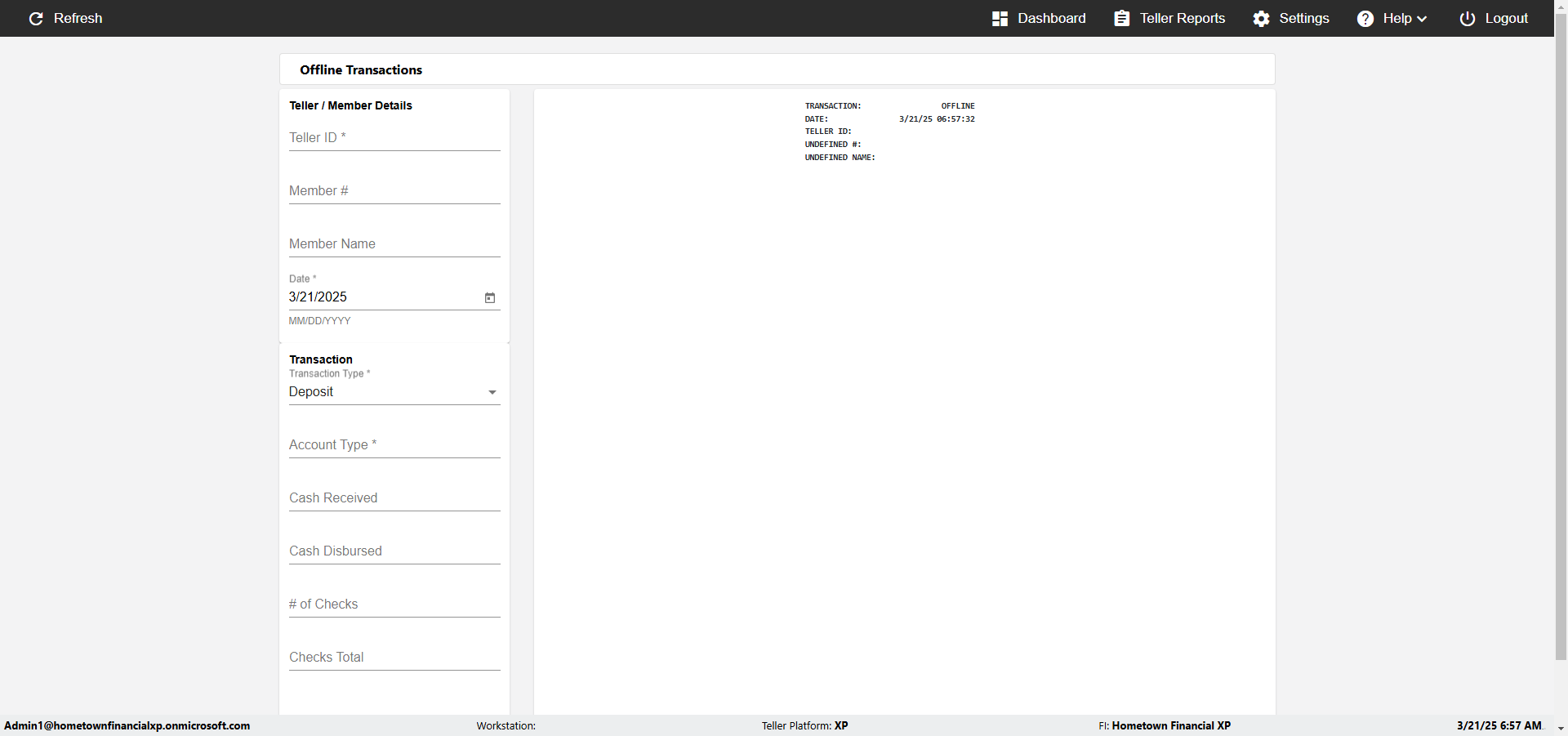Select the Deposit transaction type combo box

tap(394, 392)
